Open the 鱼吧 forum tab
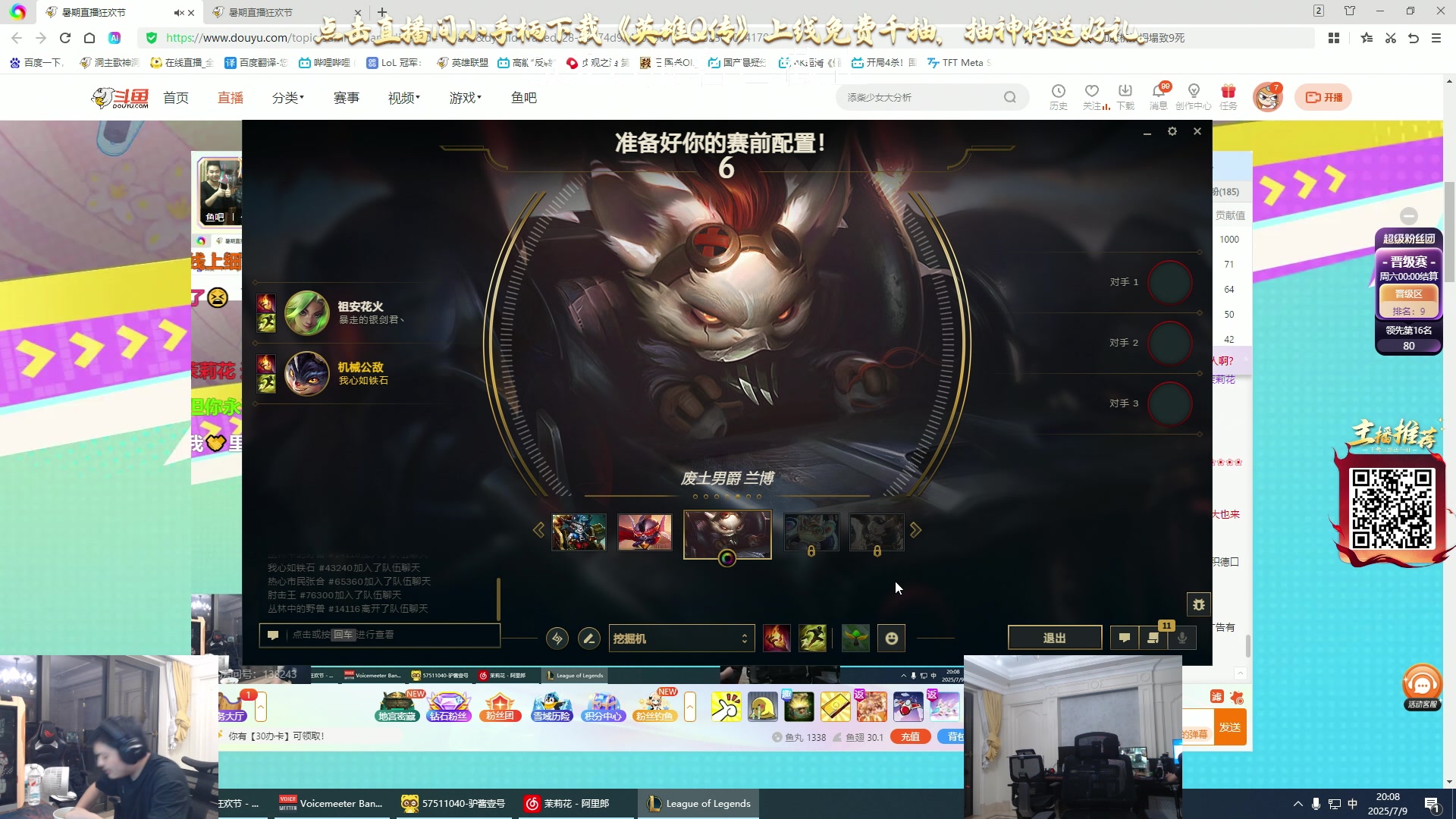 (x=524, y=98)
